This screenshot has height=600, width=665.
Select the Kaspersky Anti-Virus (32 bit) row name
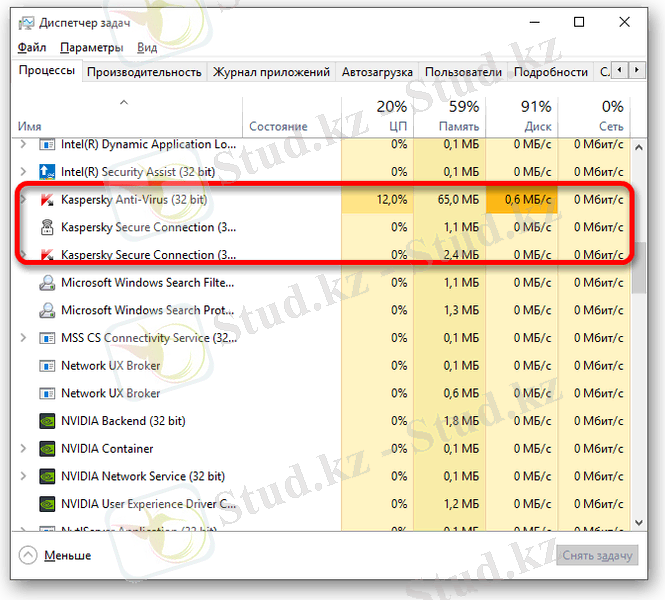point(134,200)
